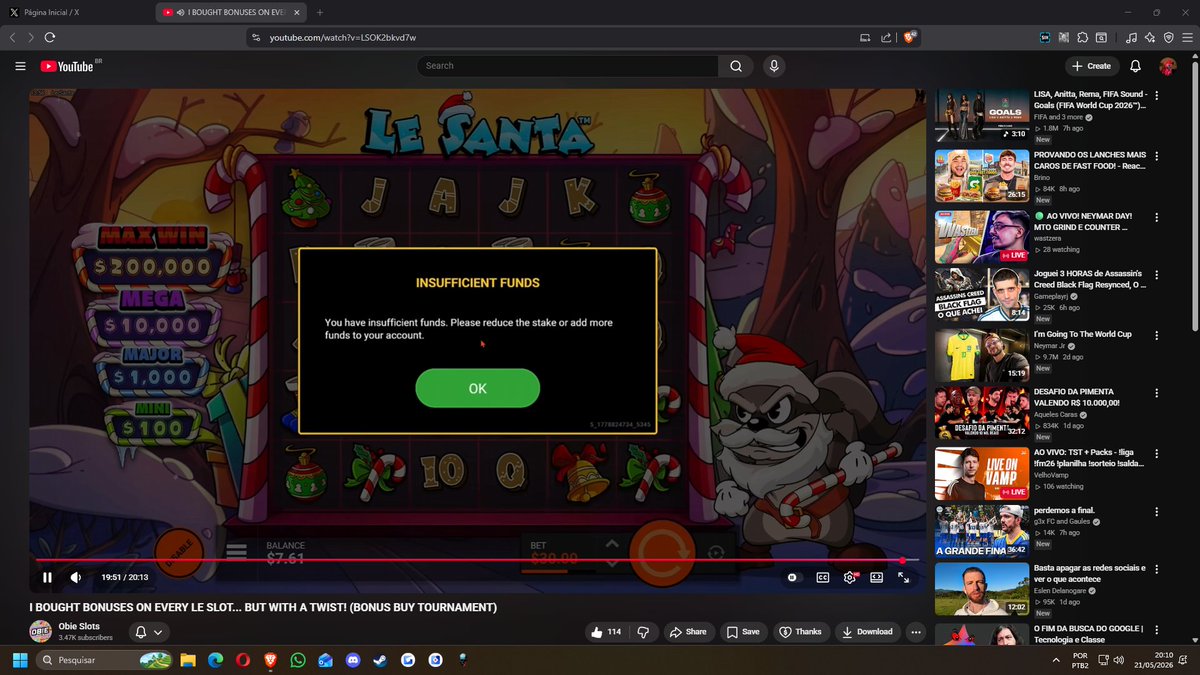
Task: Open options for perdemos a final video
Action: (1157, 512)
